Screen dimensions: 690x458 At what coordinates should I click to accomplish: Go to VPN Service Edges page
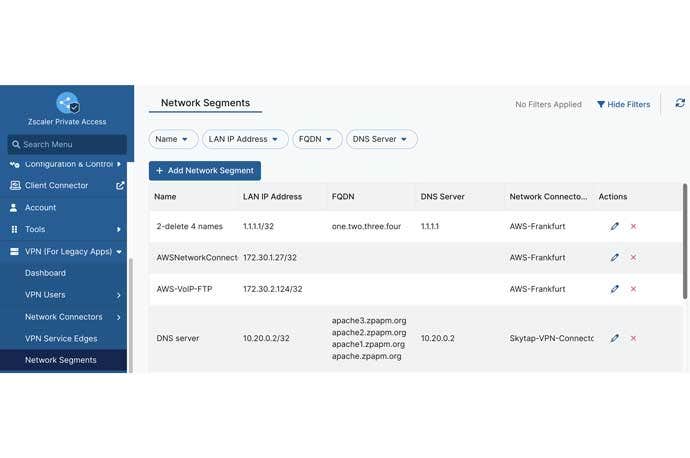pyautogui.click(x=63, y=339)
